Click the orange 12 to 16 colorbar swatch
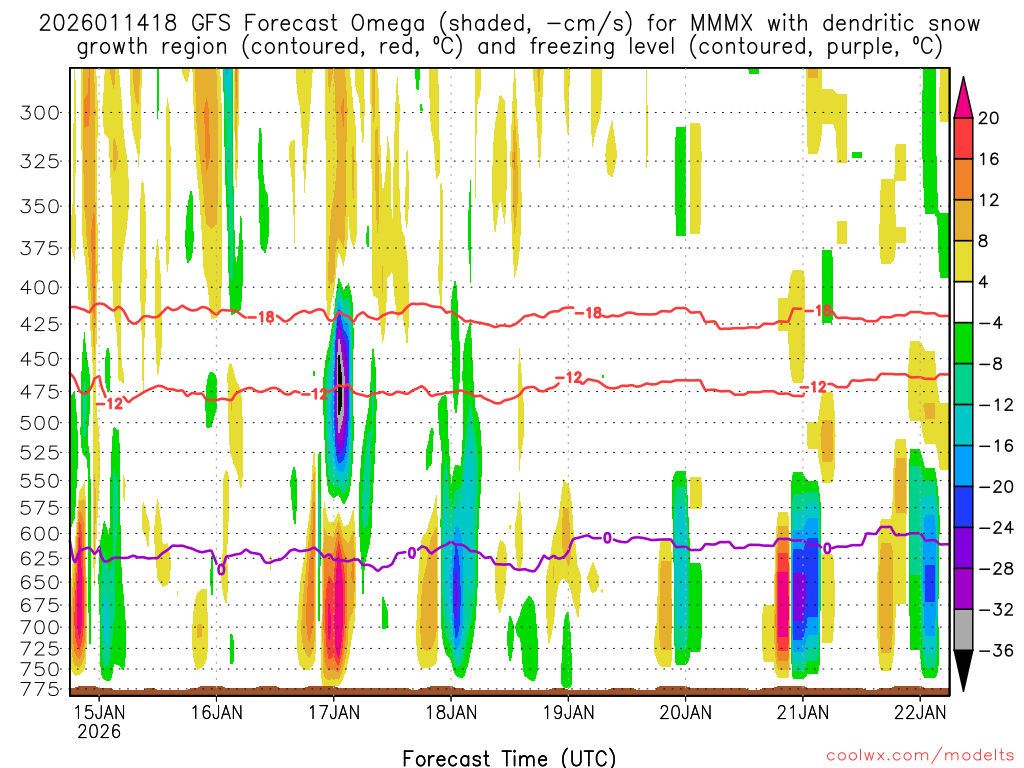This screenshot has width=1024, height=768. (963, 180)
